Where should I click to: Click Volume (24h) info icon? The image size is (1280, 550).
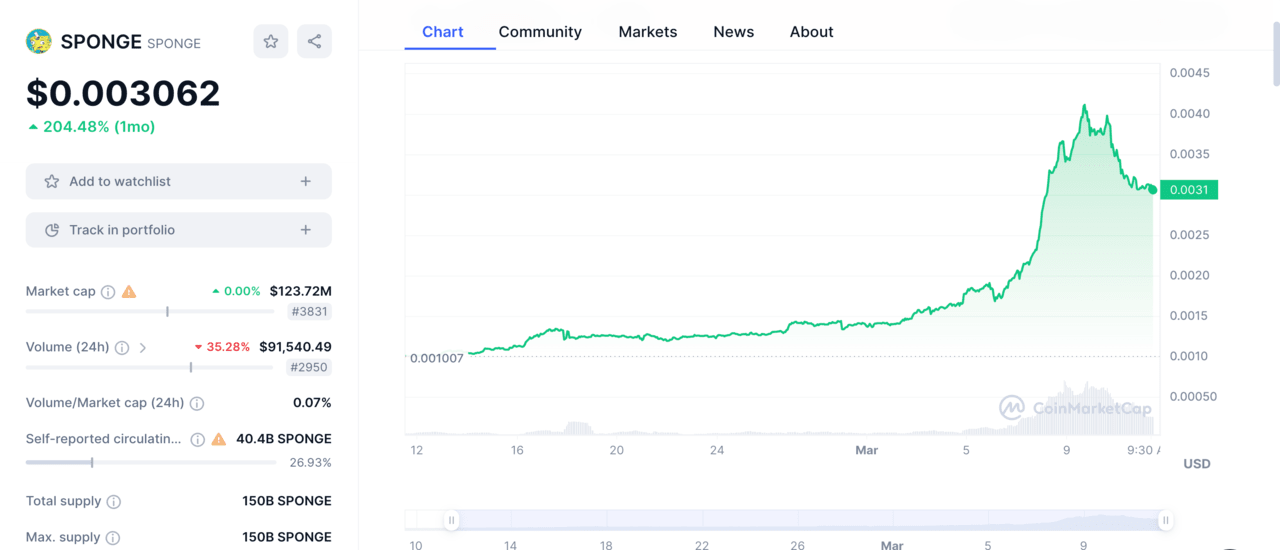122,348
